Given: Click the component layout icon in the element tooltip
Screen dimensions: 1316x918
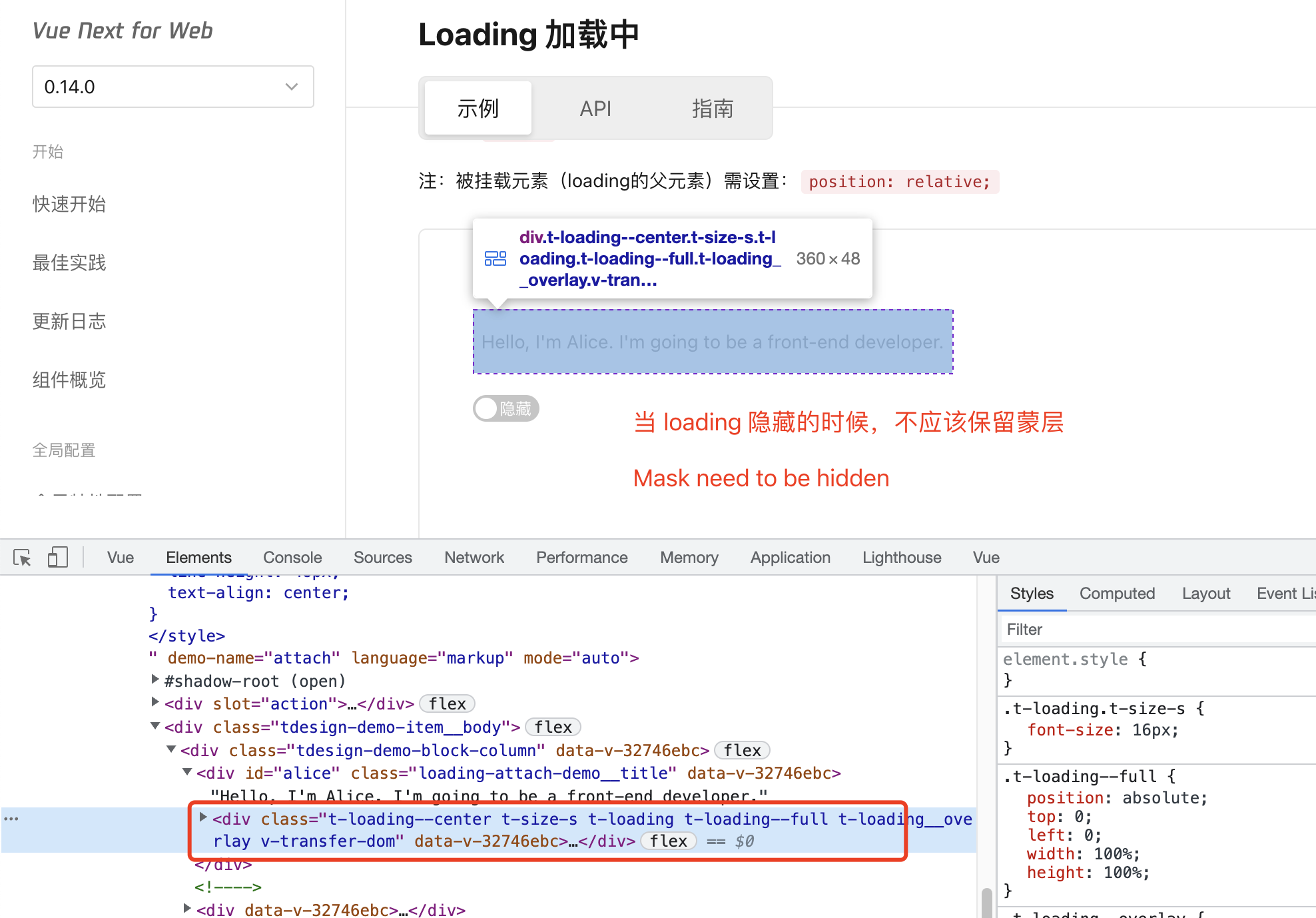Looking at the screenshot, I should point(495,258).
